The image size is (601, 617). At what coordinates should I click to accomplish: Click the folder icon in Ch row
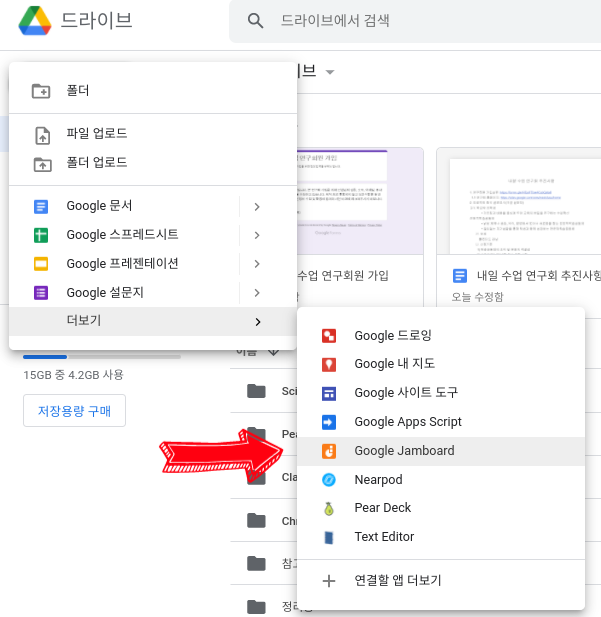[x=256, y=521]
